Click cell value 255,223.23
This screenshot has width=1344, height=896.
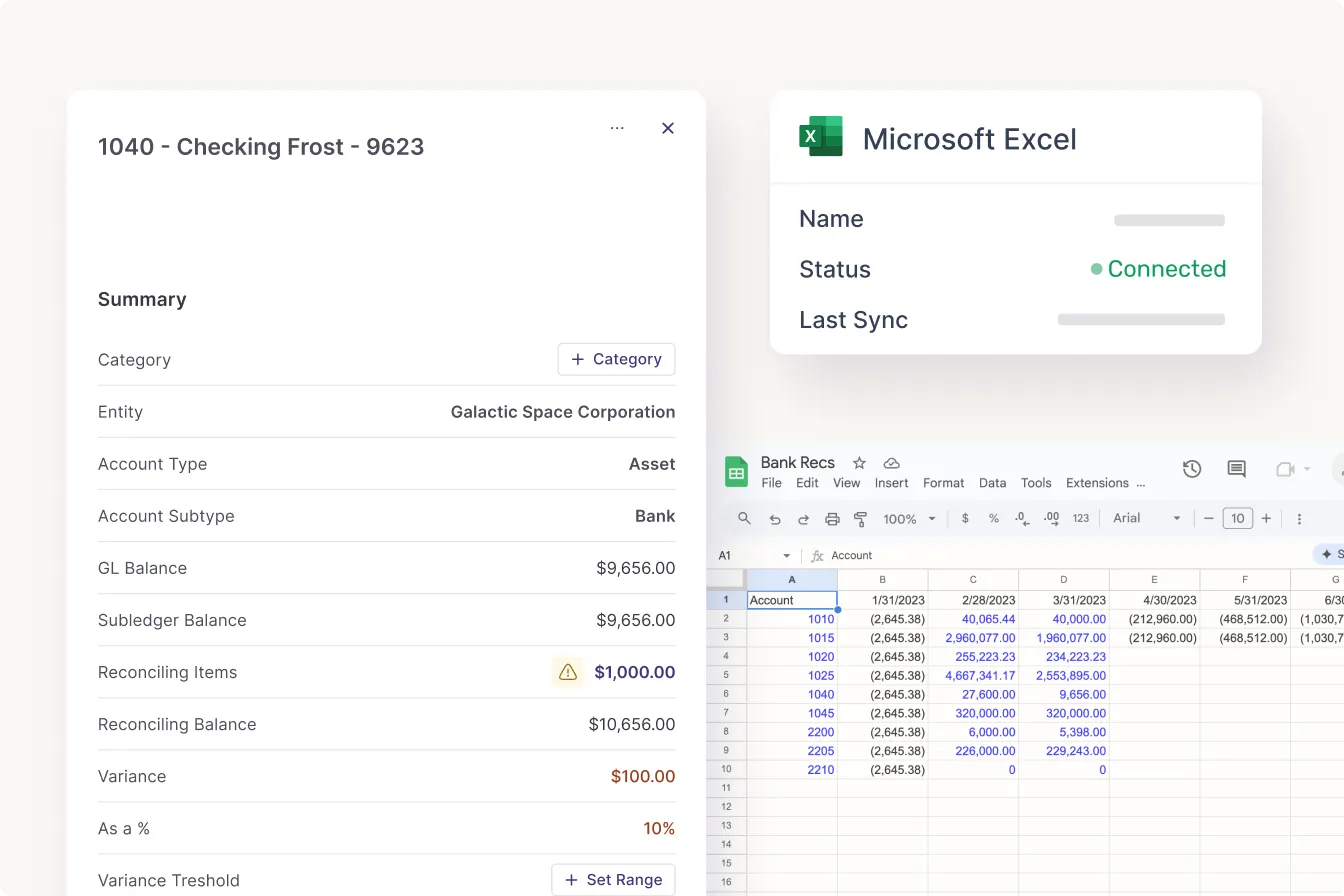[974, 656]
